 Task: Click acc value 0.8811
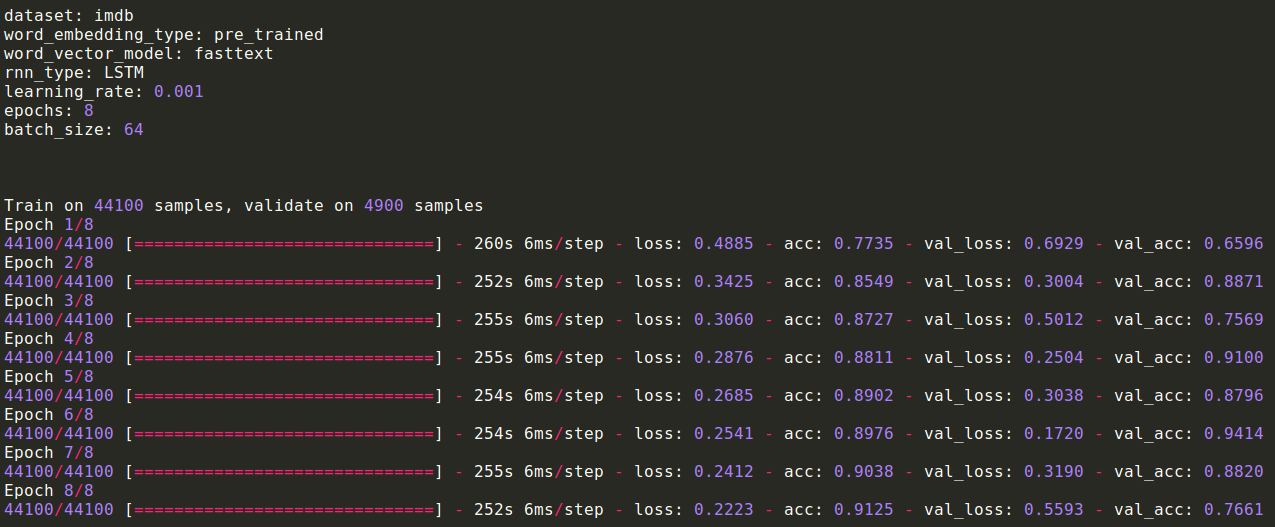pyautogui.click(x=864, y=357)
